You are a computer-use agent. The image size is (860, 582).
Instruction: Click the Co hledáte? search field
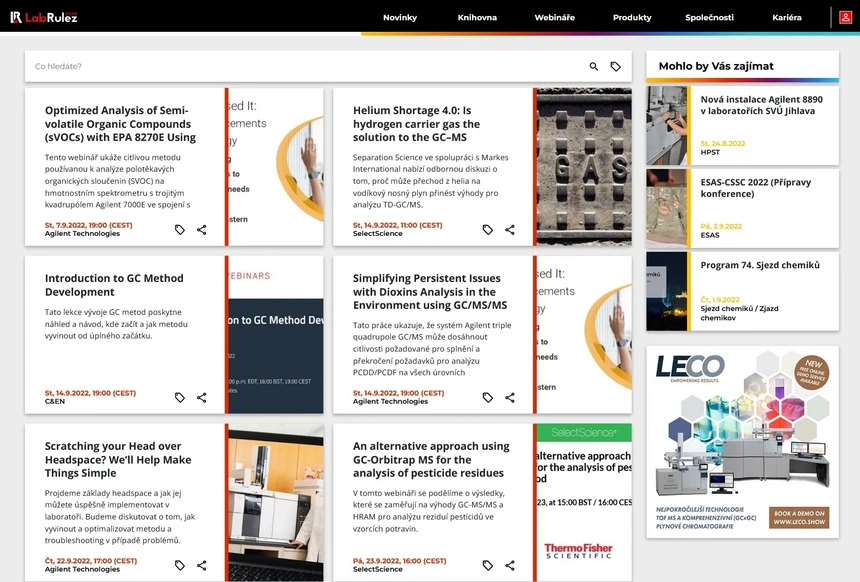(x=200, y=65)
